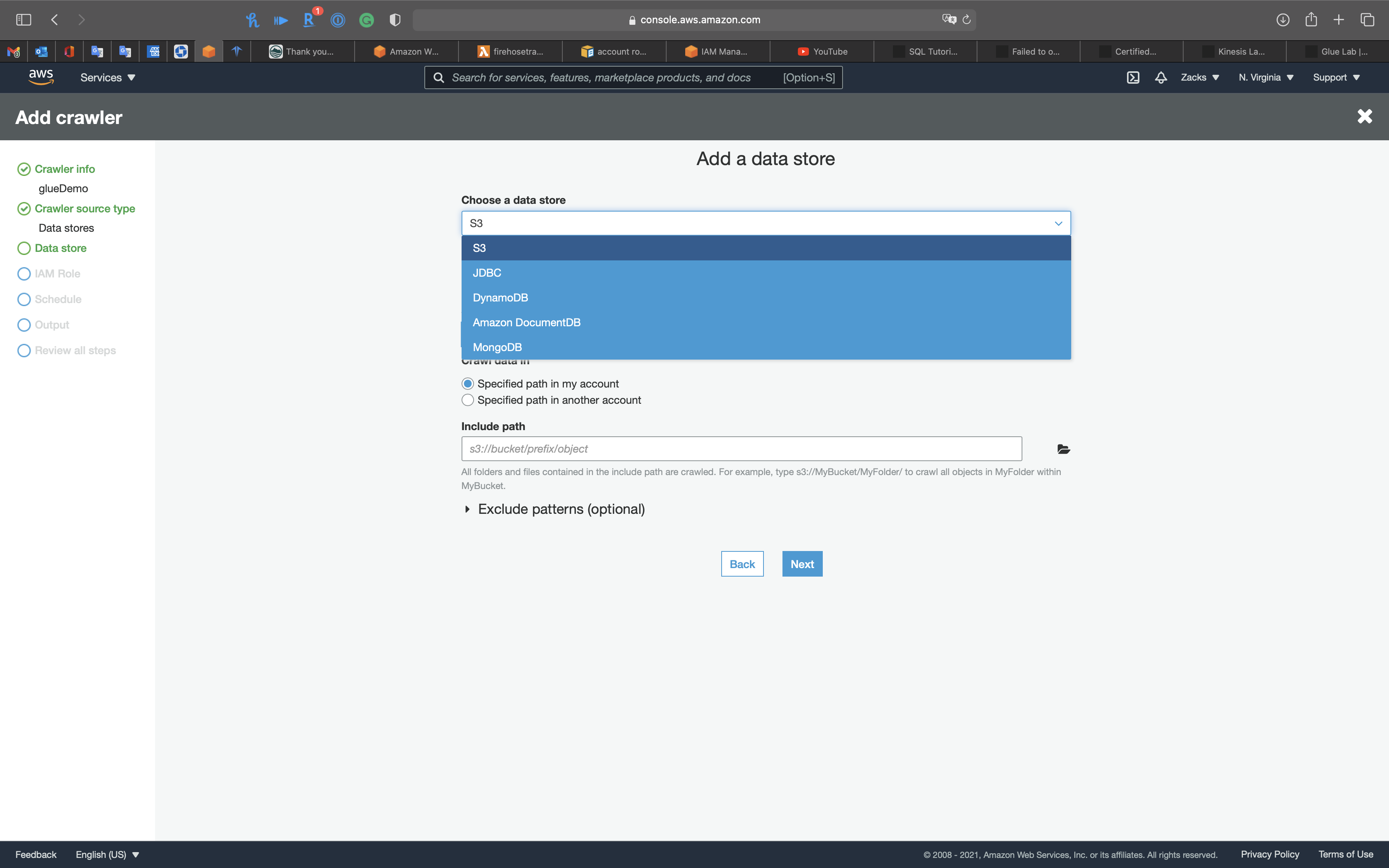Click the Include path input field
The image size is (1389, 868).
click(x=741, y=449)
